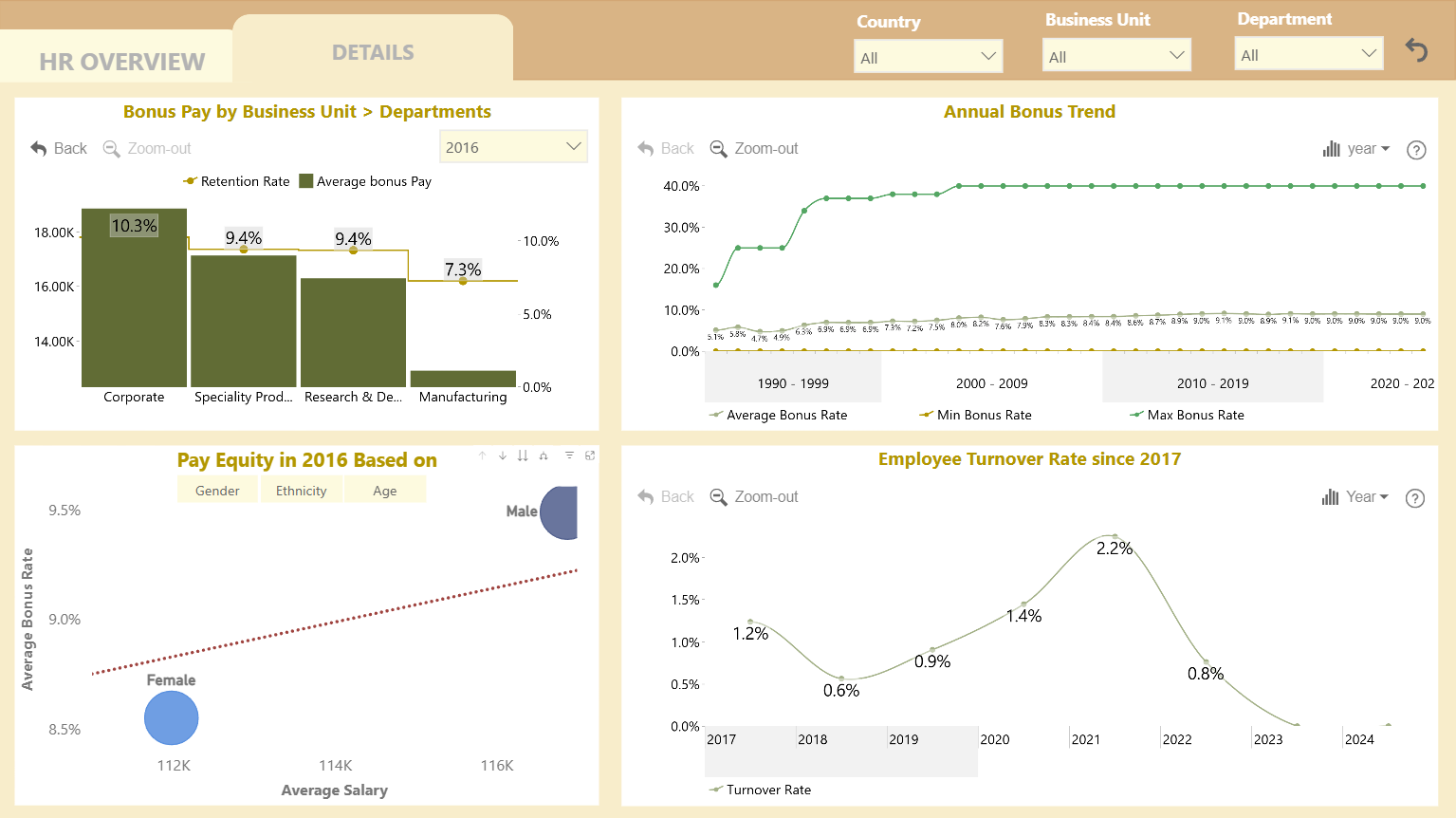Click Back on the Bonus Pay chart
1456x818 pixels.
tap(59, 149)
